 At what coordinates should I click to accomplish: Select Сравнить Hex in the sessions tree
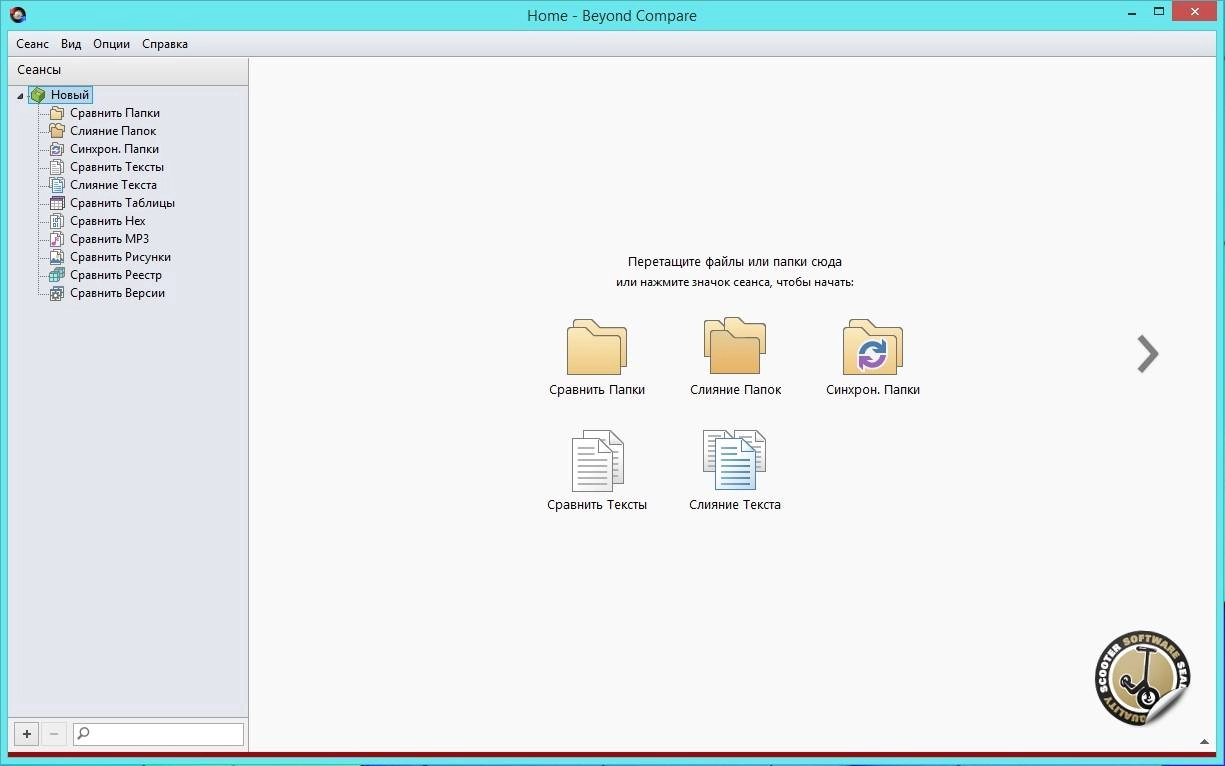pos(108,221)
